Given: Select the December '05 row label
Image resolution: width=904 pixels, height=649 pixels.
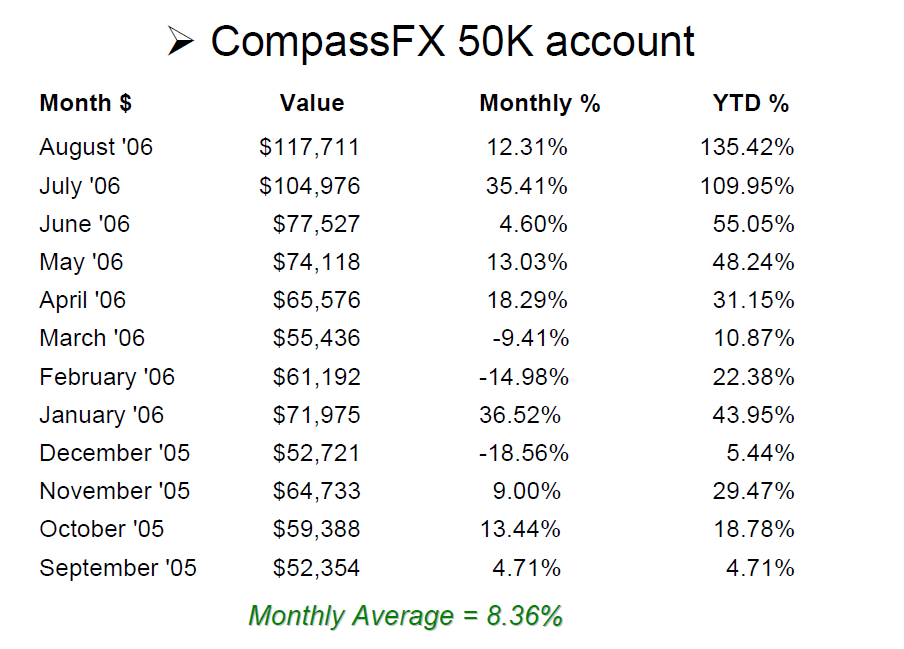Looking at the screenshot, I should pyautogui.click(x=114, y=453).
